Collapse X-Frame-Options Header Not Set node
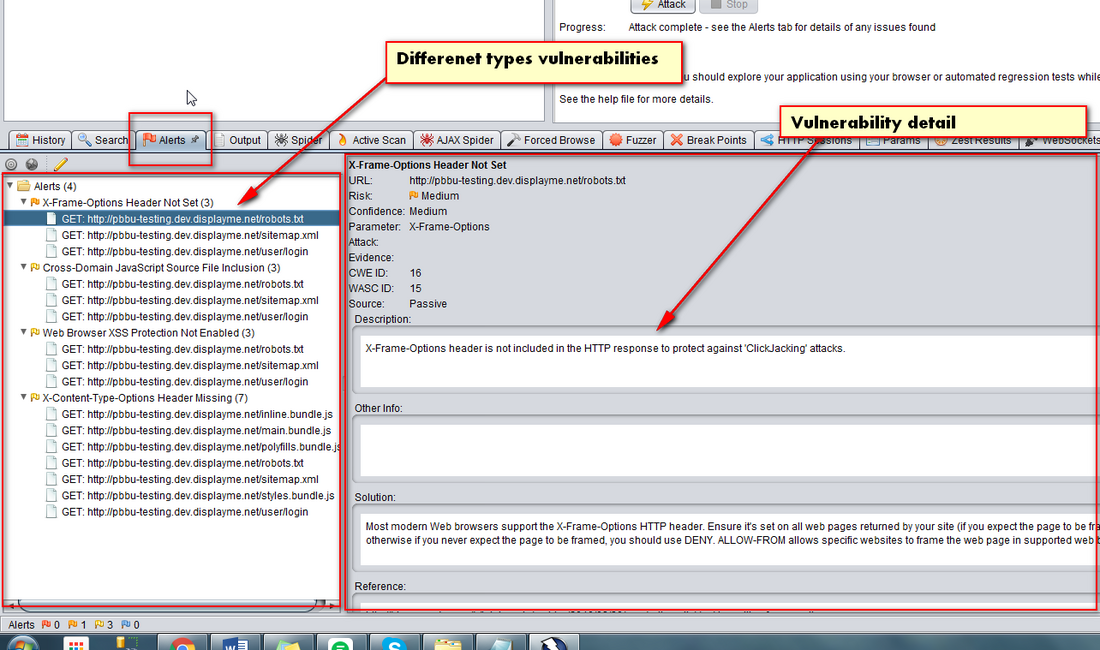Screen dimensions: 1100x650 [x=22, y=202]
